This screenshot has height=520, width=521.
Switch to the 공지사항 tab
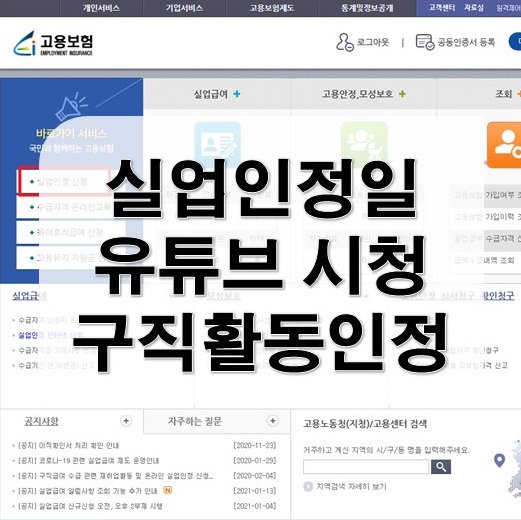click(41, 421)
